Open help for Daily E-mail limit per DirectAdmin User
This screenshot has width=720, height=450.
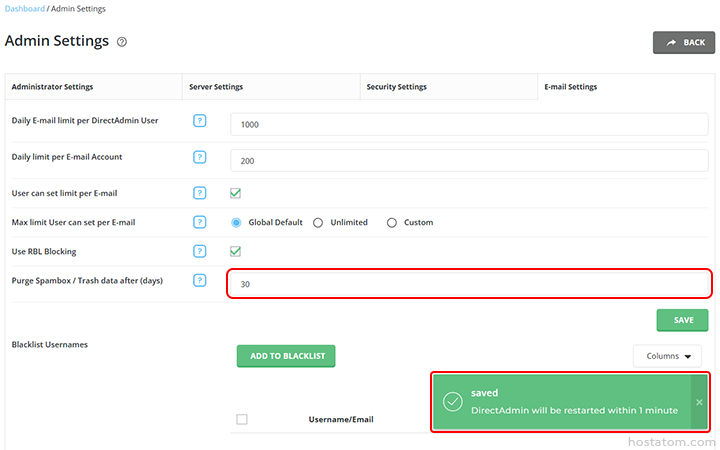[x=200, y=121]
